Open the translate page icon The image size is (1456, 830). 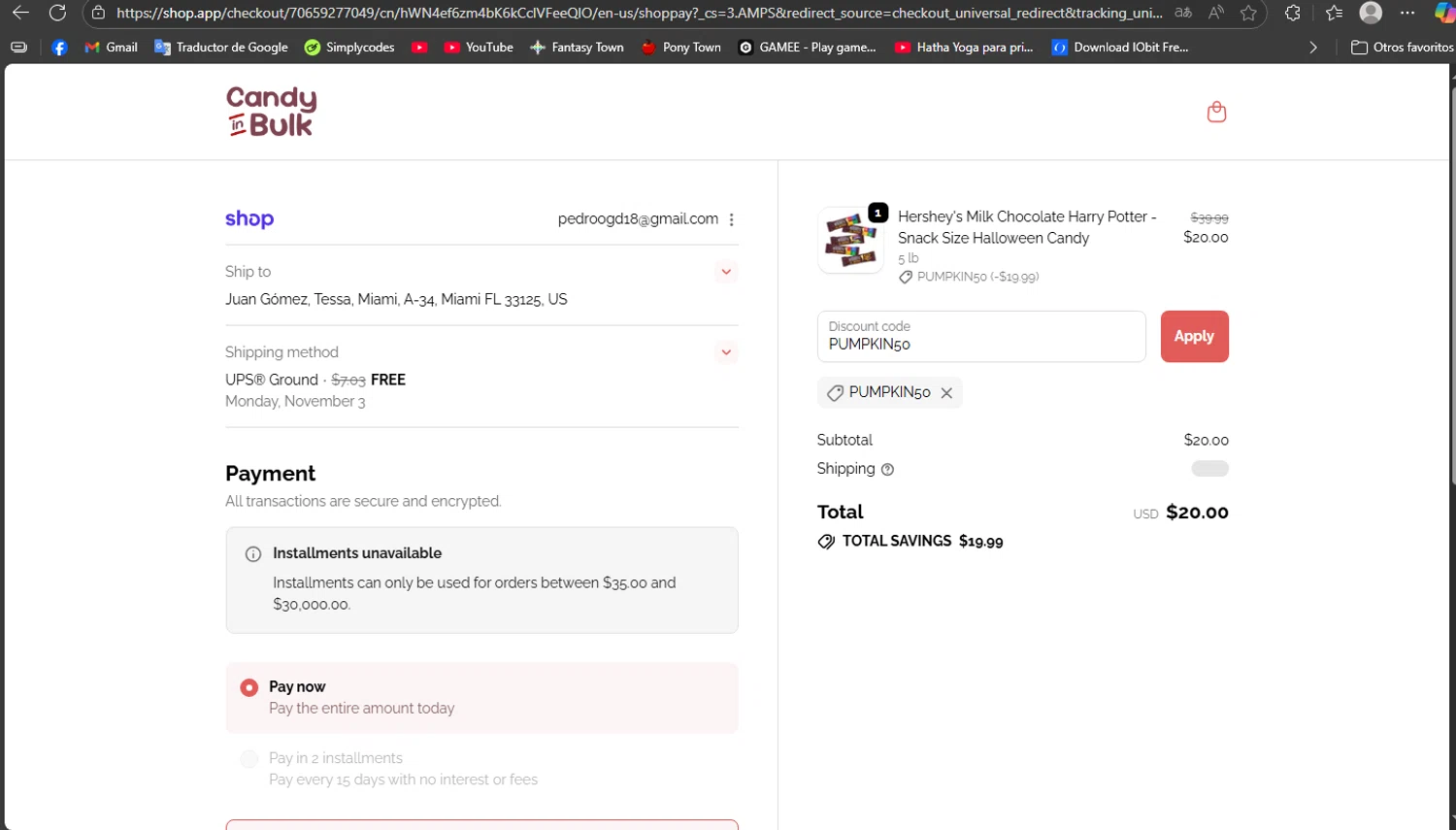pyautogui.click(x=1183, y=13)
